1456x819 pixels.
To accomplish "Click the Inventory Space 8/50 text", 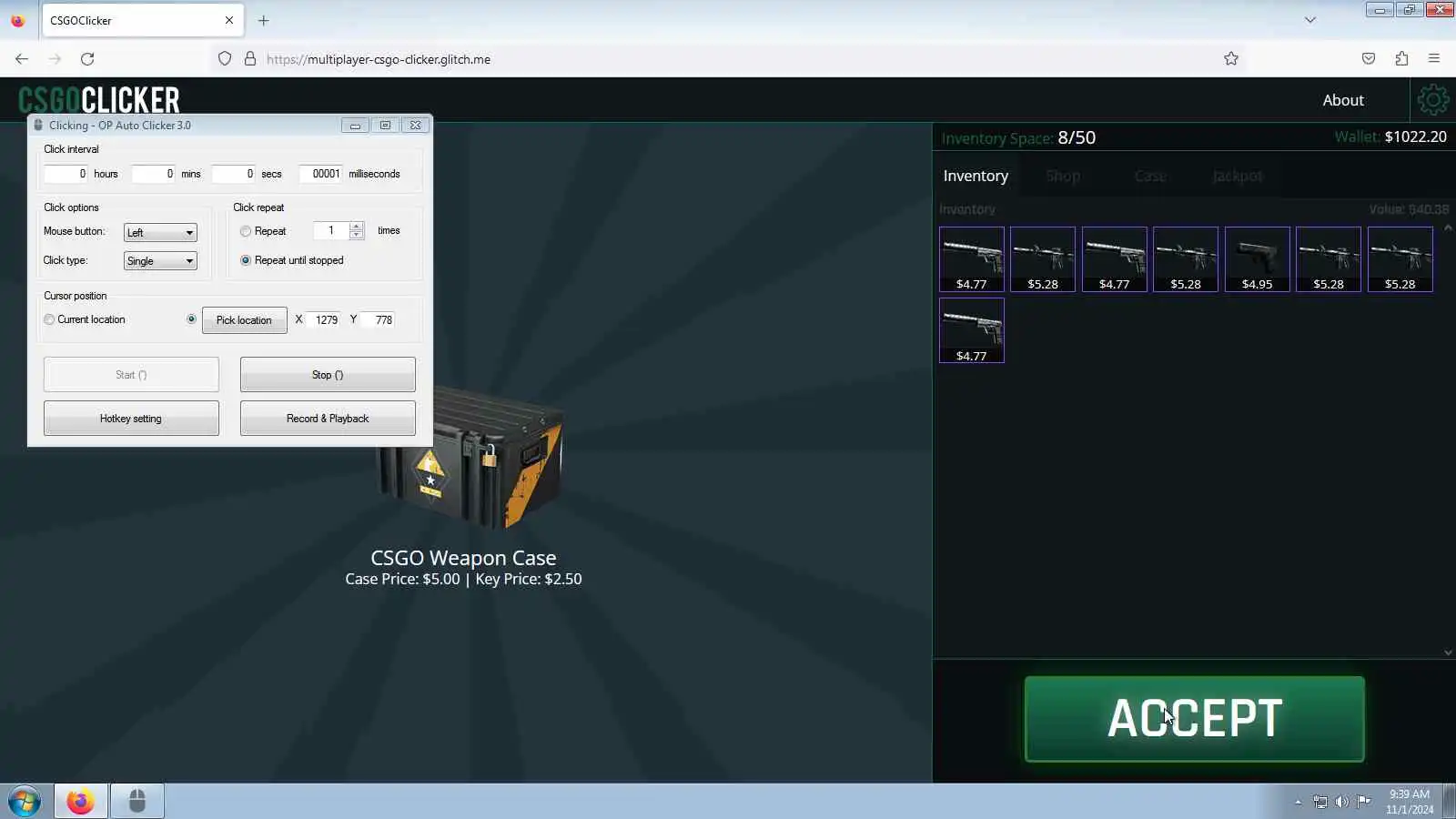I will tap(1018, 138).
